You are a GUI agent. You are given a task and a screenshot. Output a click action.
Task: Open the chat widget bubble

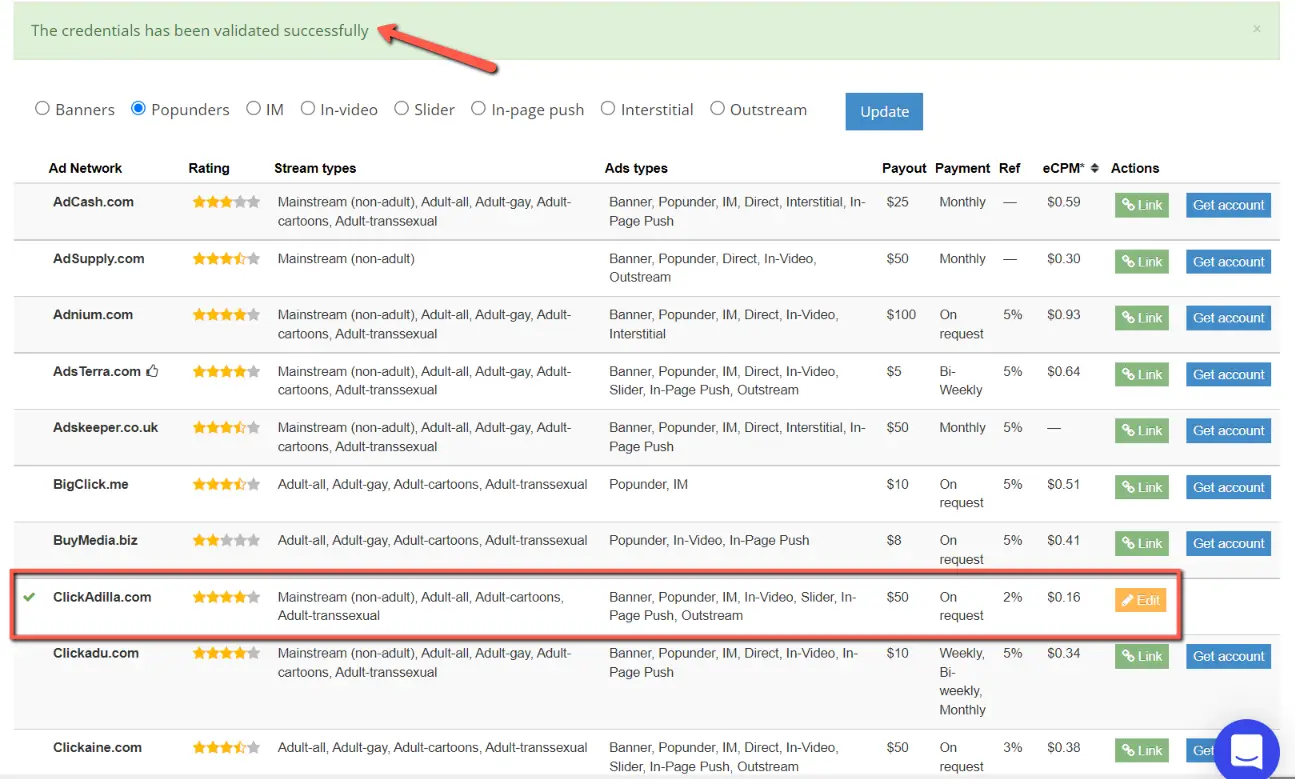click(x=1247, y=751)
